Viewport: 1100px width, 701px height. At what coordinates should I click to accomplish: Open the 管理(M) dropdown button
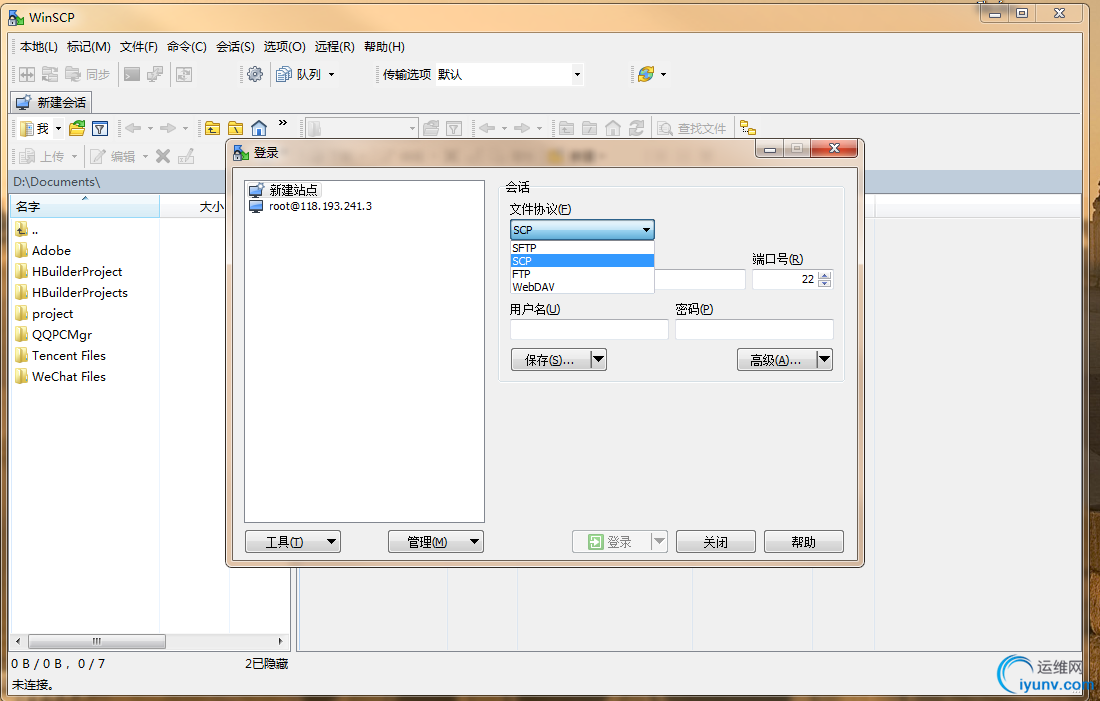[436, 542]
